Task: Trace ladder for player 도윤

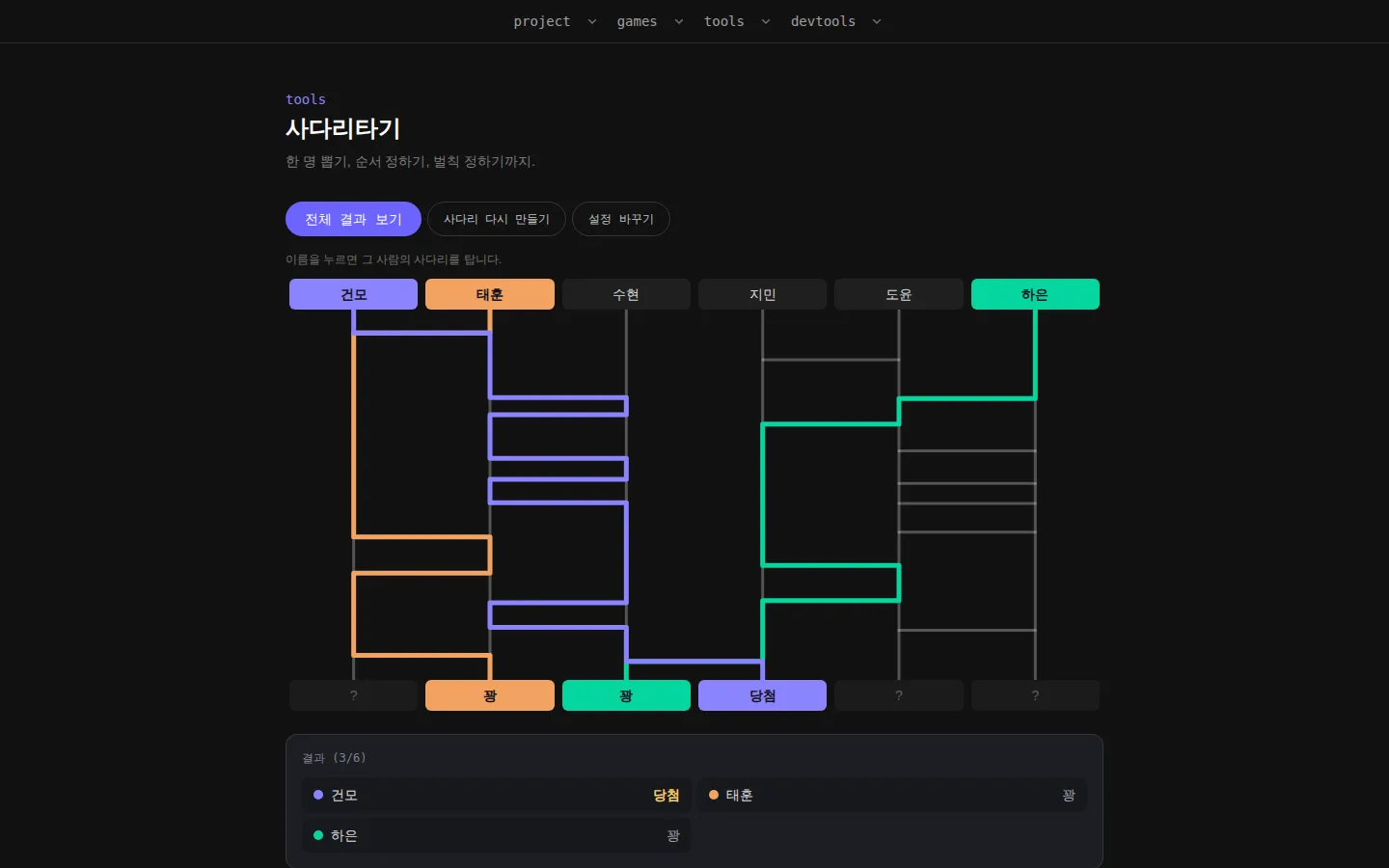Action: coord(899,294)
